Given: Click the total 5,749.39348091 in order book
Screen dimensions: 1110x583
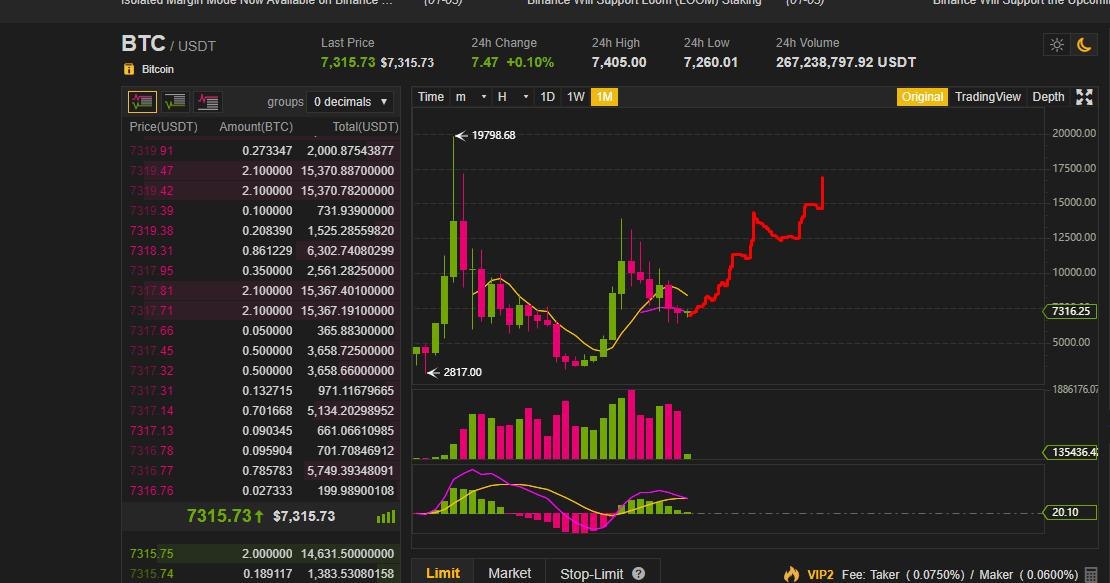Looking at the screenshot, I should tap(350, 471).
